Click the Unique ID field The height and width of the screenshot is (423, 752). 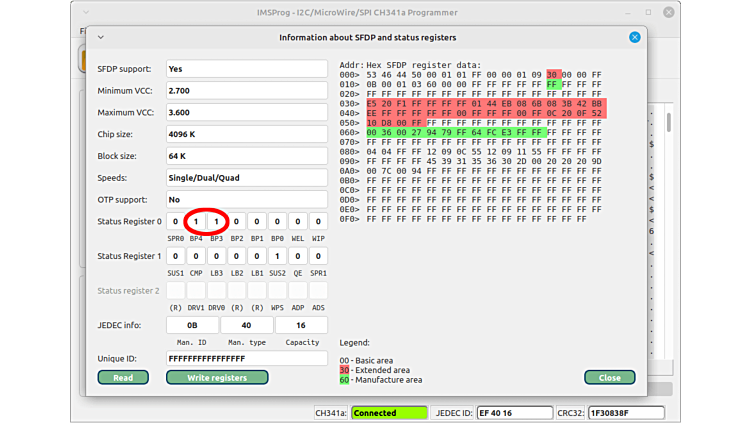coord(246,358)
